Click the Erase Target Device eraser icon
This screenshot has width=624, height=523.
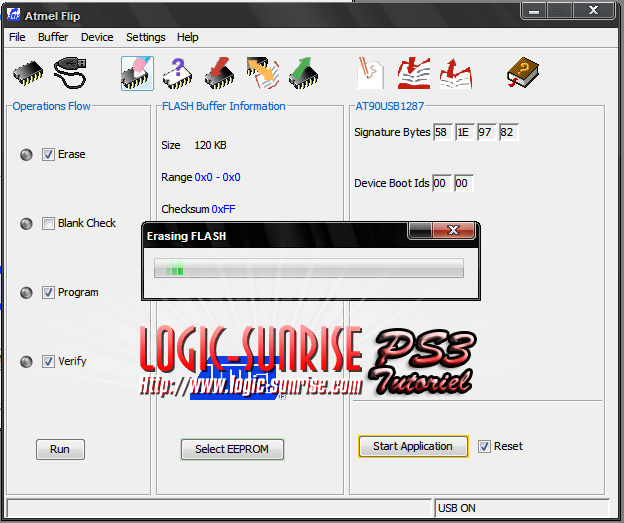(137, 73)
